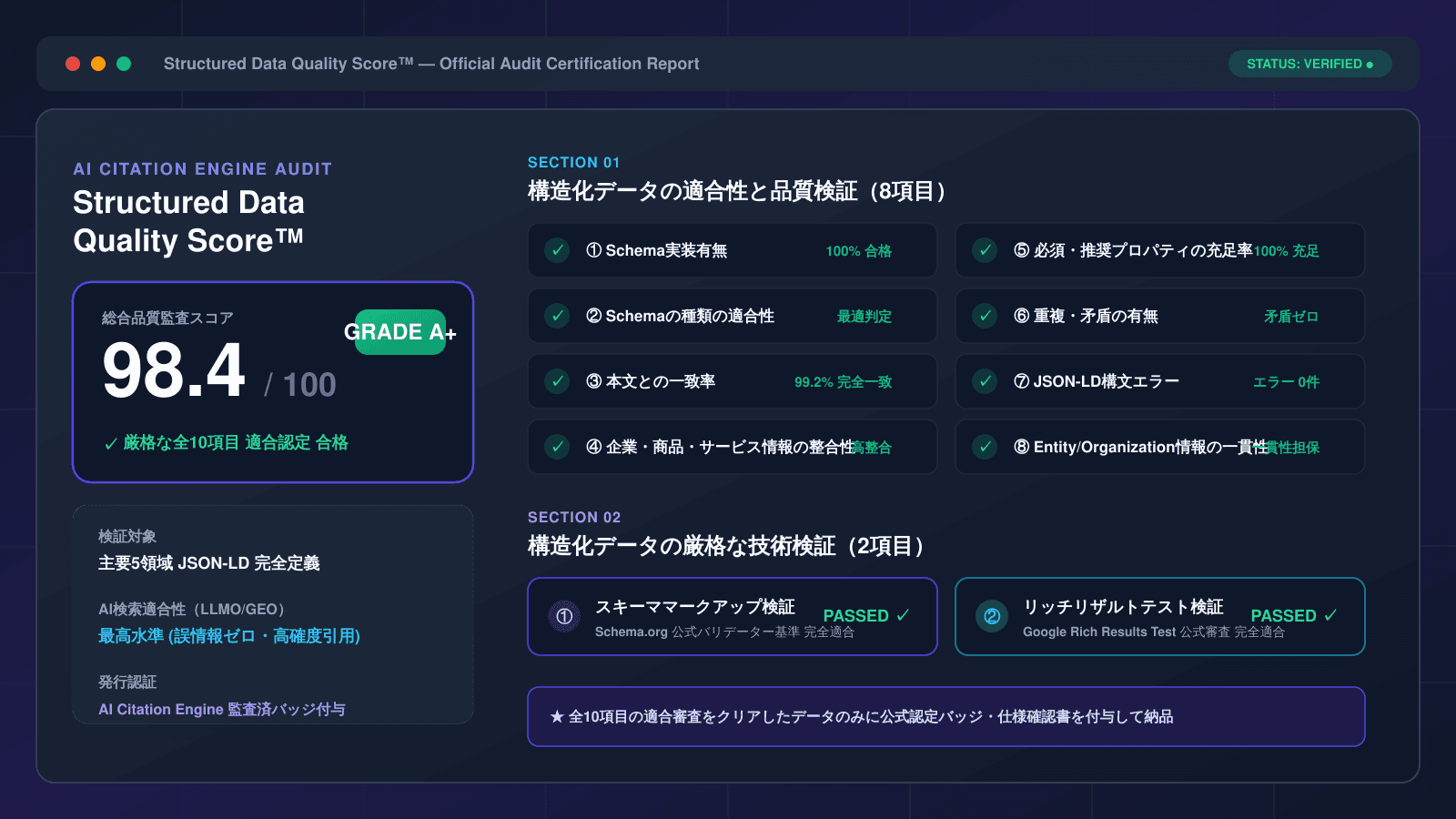This screenshot has height=819, width=1456.
Task: Click PASSED label on スキーママークアップ検証 card
Action: click(x=865, y=616)
